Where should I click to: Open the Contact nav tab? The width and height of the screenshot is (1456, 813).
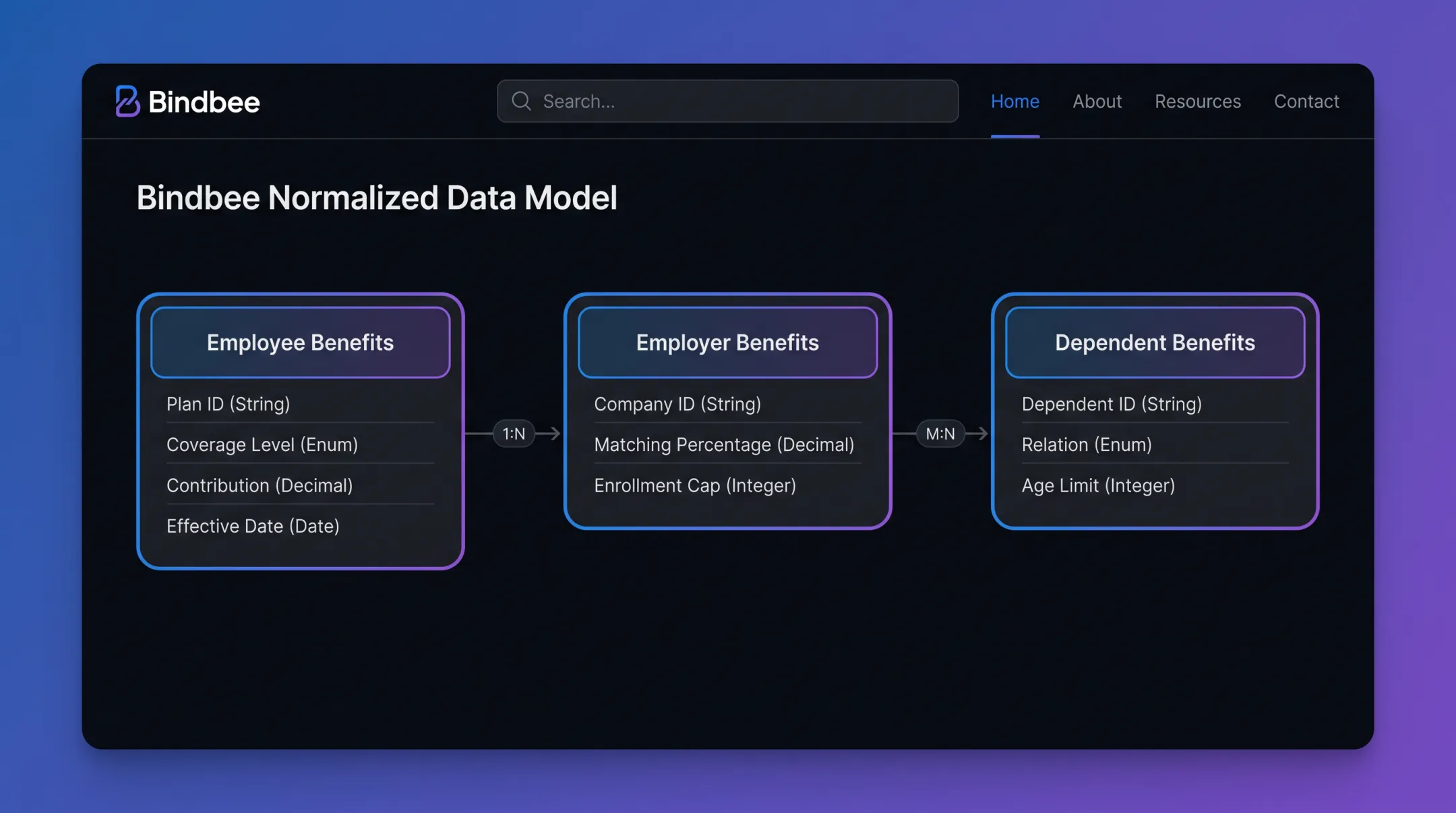pos(1306,101)
